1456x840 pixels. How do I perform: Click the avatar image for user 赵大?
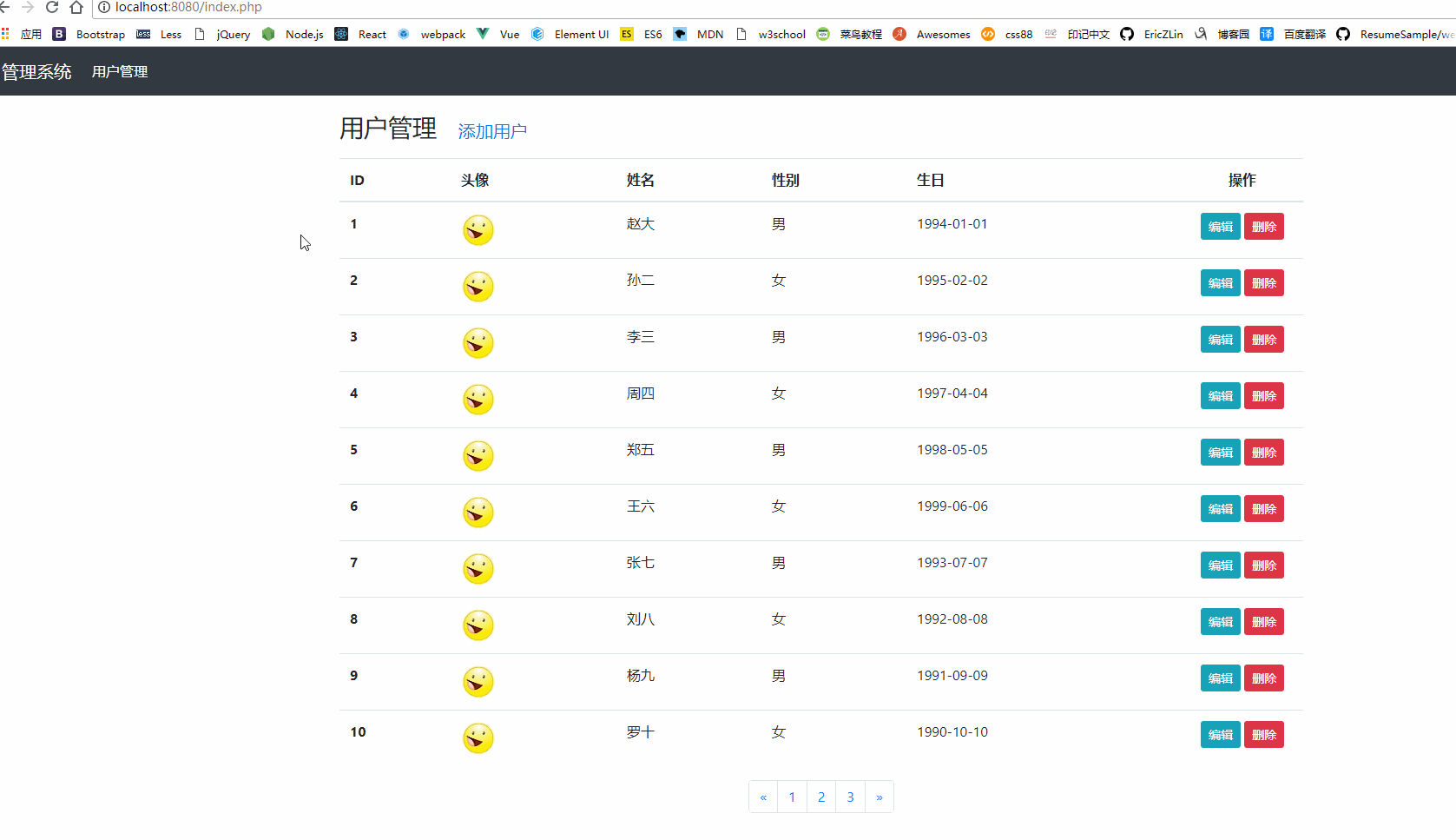478,230
